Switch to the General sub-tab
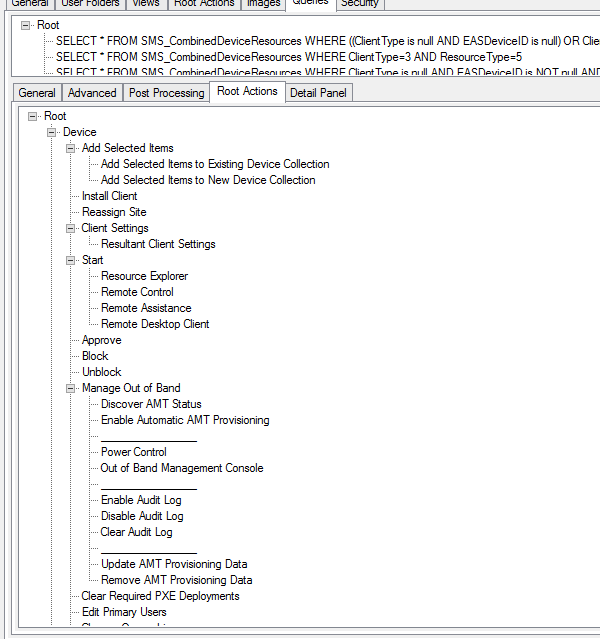600x639 pixels. tap(37, 93)
